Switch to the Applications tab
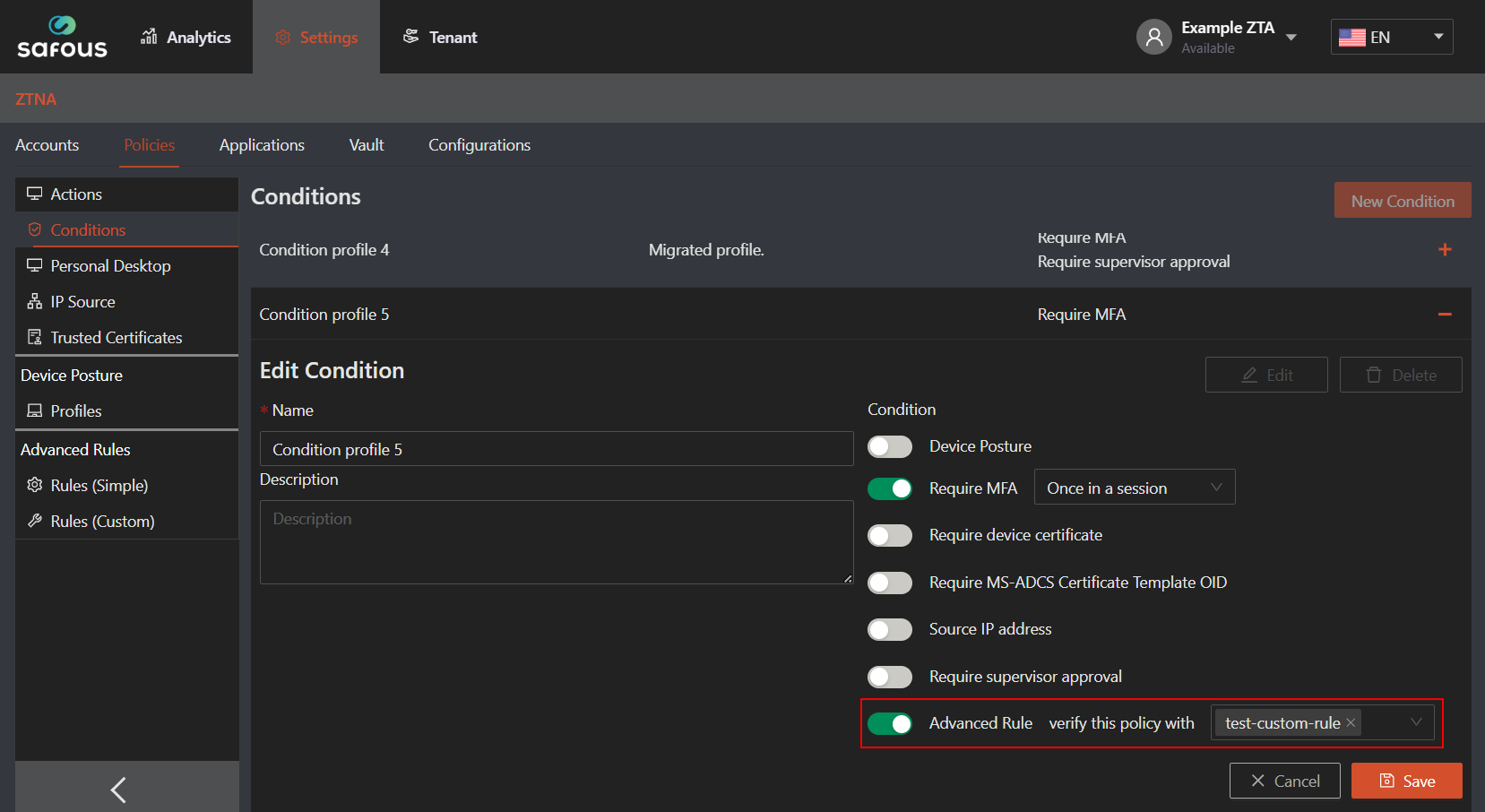Image resolution: width=1485 pixels, height=812 pixels. point(262,145)
